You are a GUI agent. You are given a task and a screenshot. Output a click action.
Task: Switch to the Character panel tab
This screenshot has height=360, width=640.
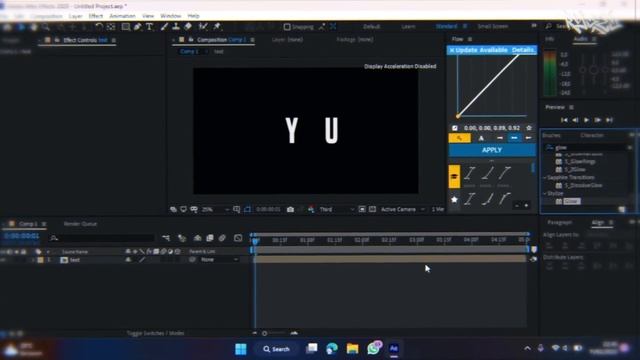[x=592, y=135]
